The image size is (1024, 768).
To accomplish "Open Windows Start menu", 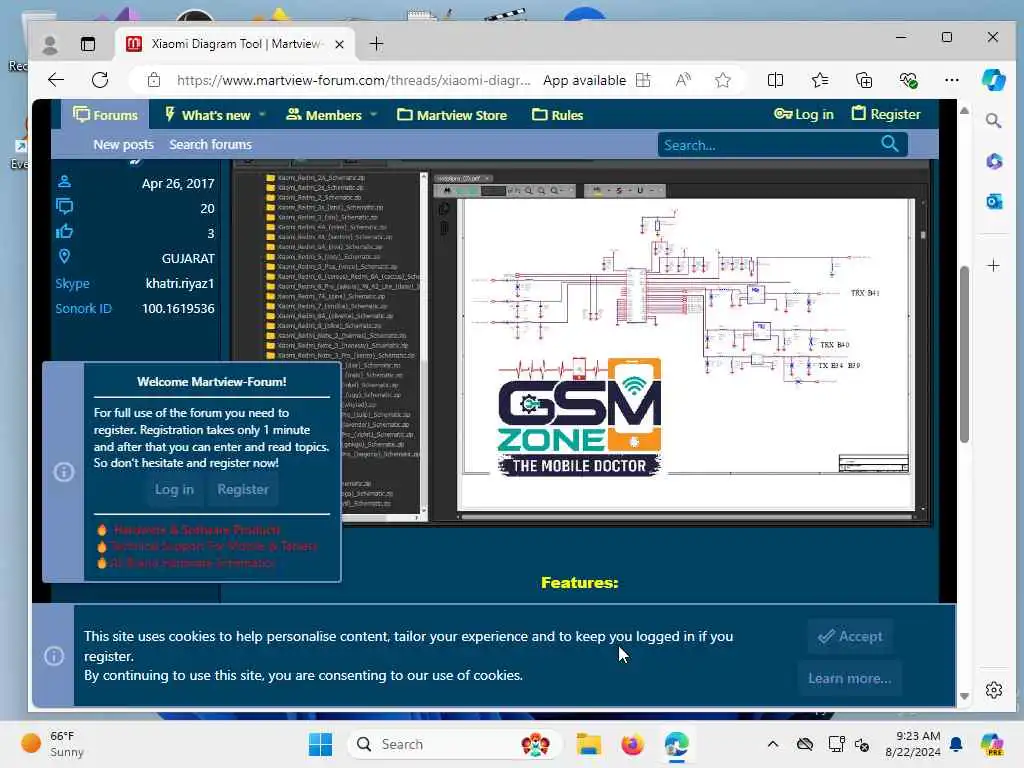I will point(320,744).
